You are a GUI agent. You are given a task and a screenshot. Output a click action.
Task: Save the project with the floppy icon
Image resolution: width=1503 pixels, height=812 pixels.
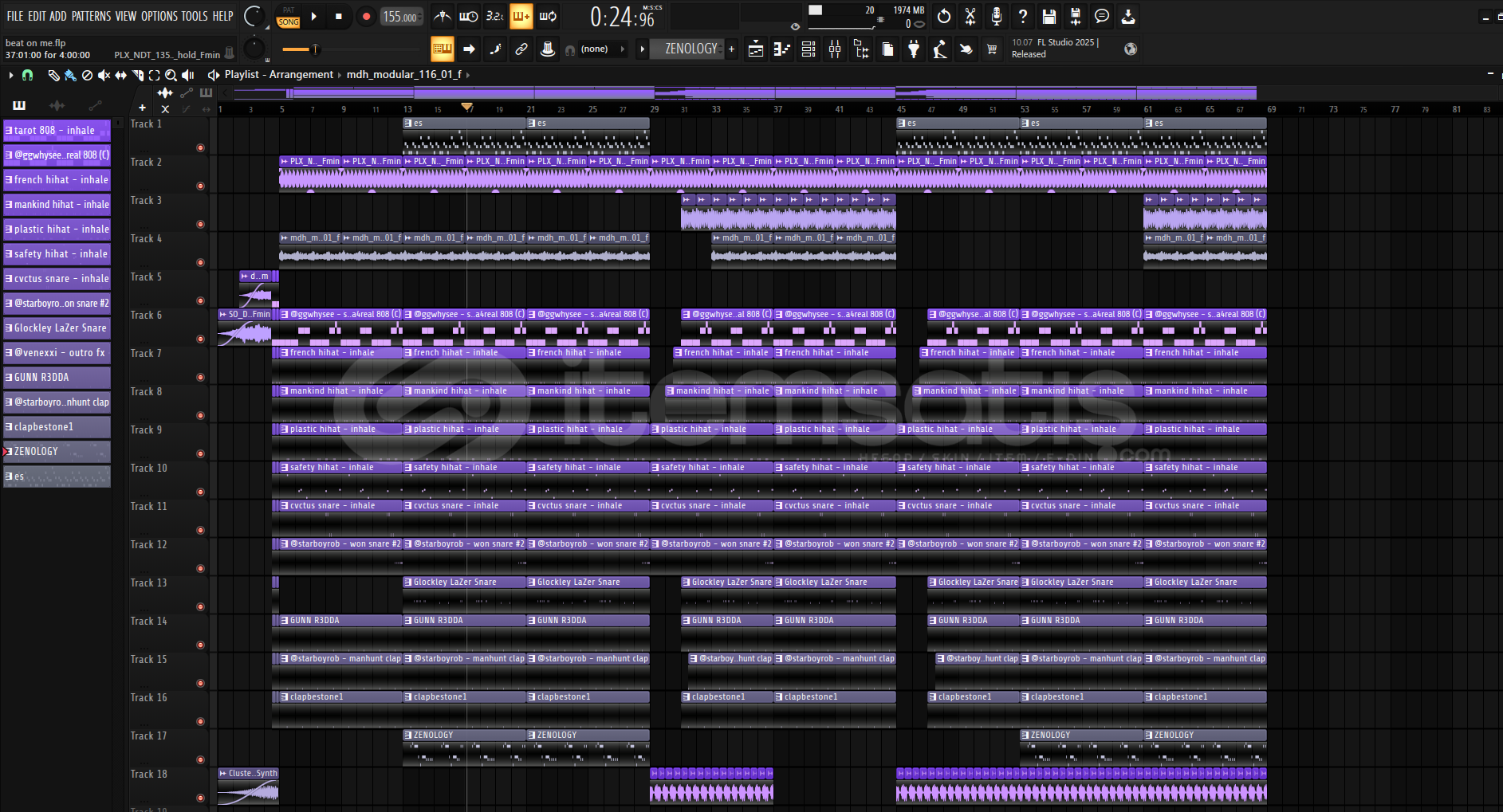point(1049,16)
